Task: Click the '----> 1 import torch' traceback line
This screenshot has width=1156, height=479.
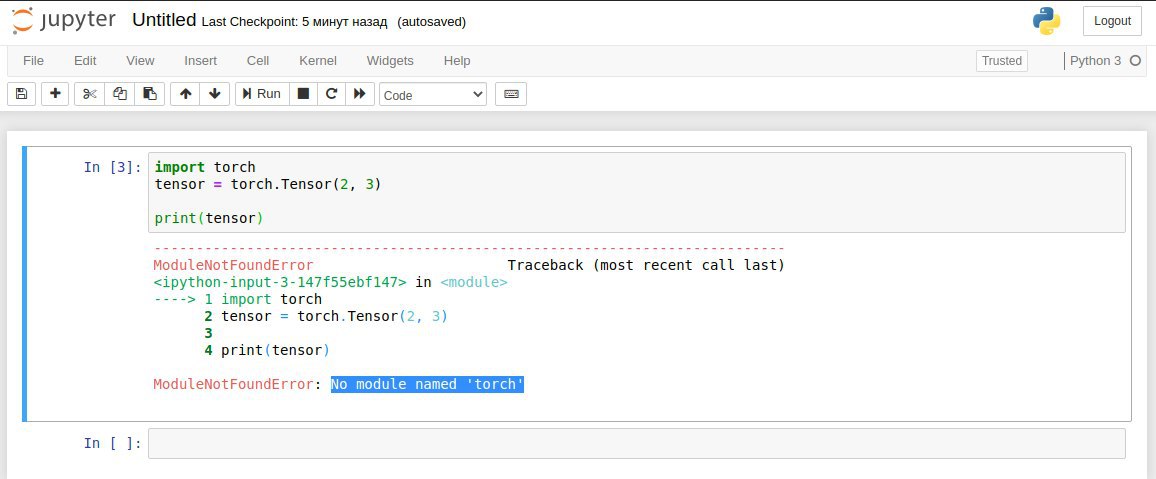Action: click(x=237, y=299)
